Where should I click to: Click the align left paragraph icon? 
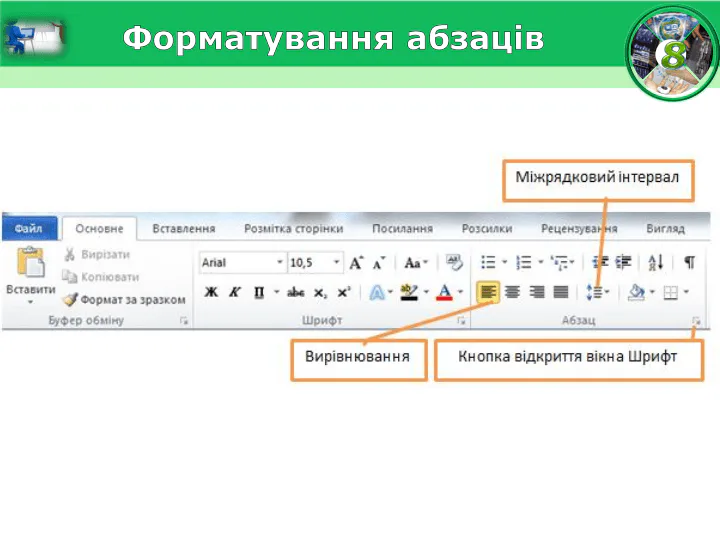click(488, 293)
